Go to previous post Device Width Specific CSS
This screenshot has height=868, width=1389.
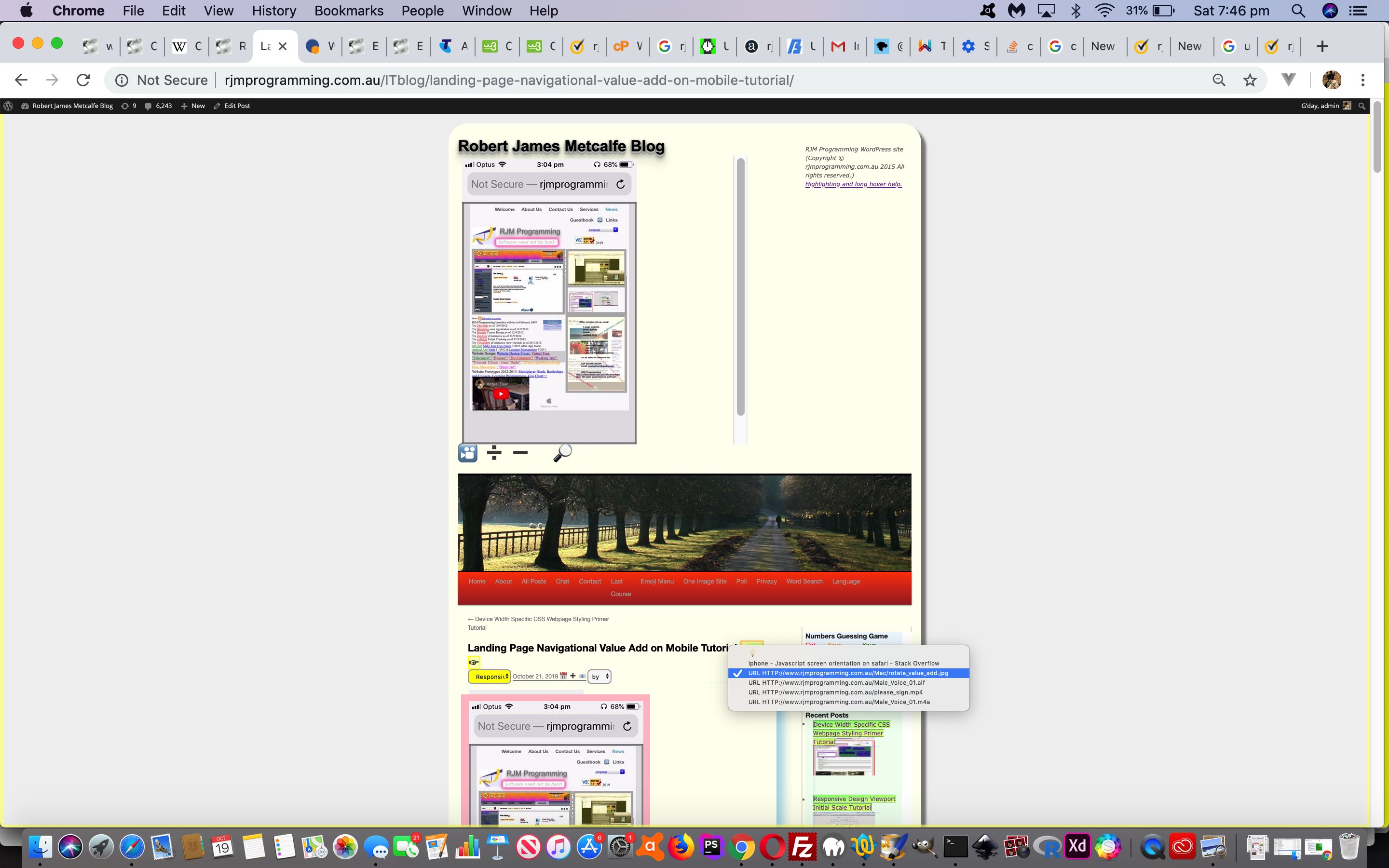coord(538,624)
